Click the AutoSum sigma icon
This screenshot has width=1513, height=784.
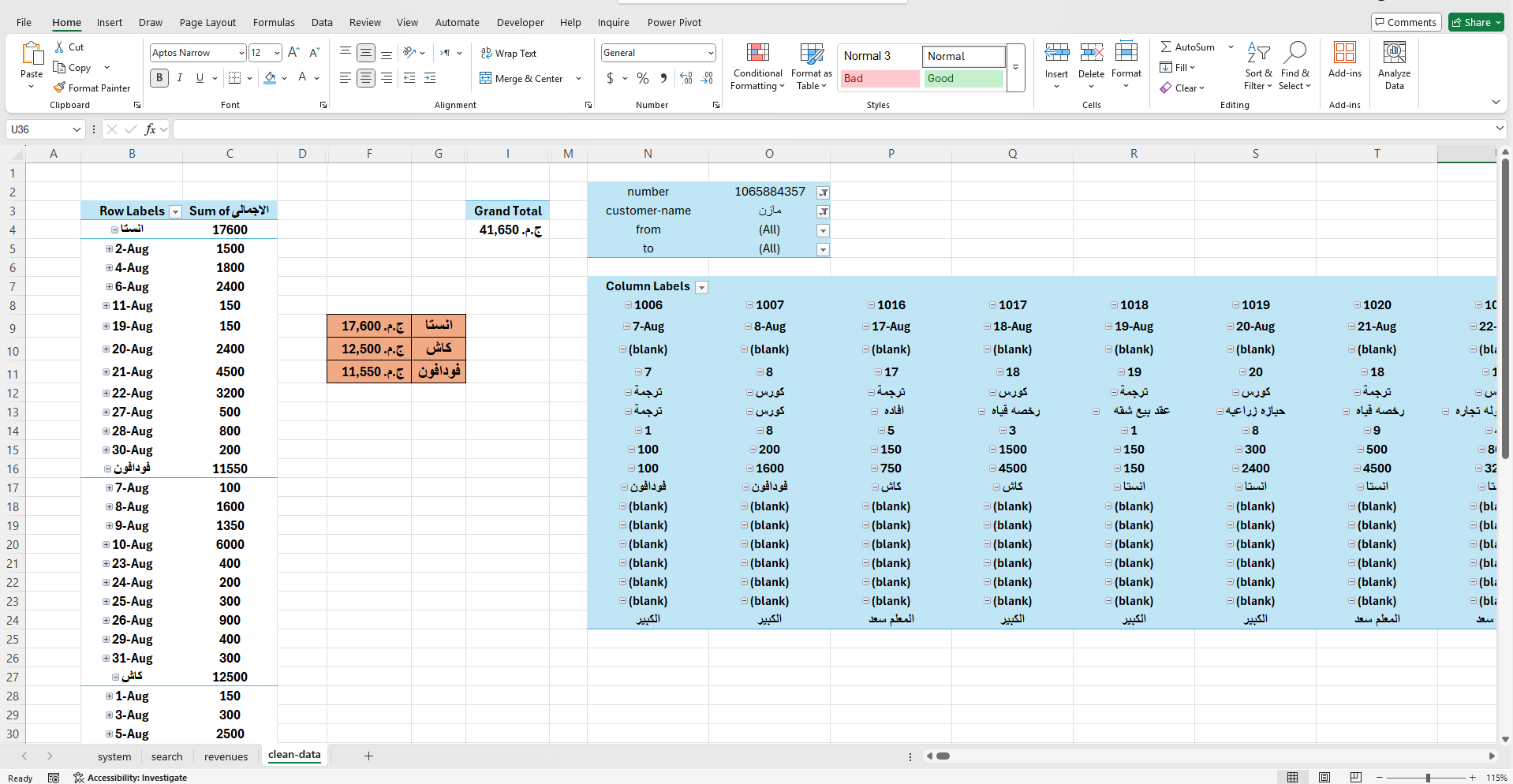(1166, 47)
